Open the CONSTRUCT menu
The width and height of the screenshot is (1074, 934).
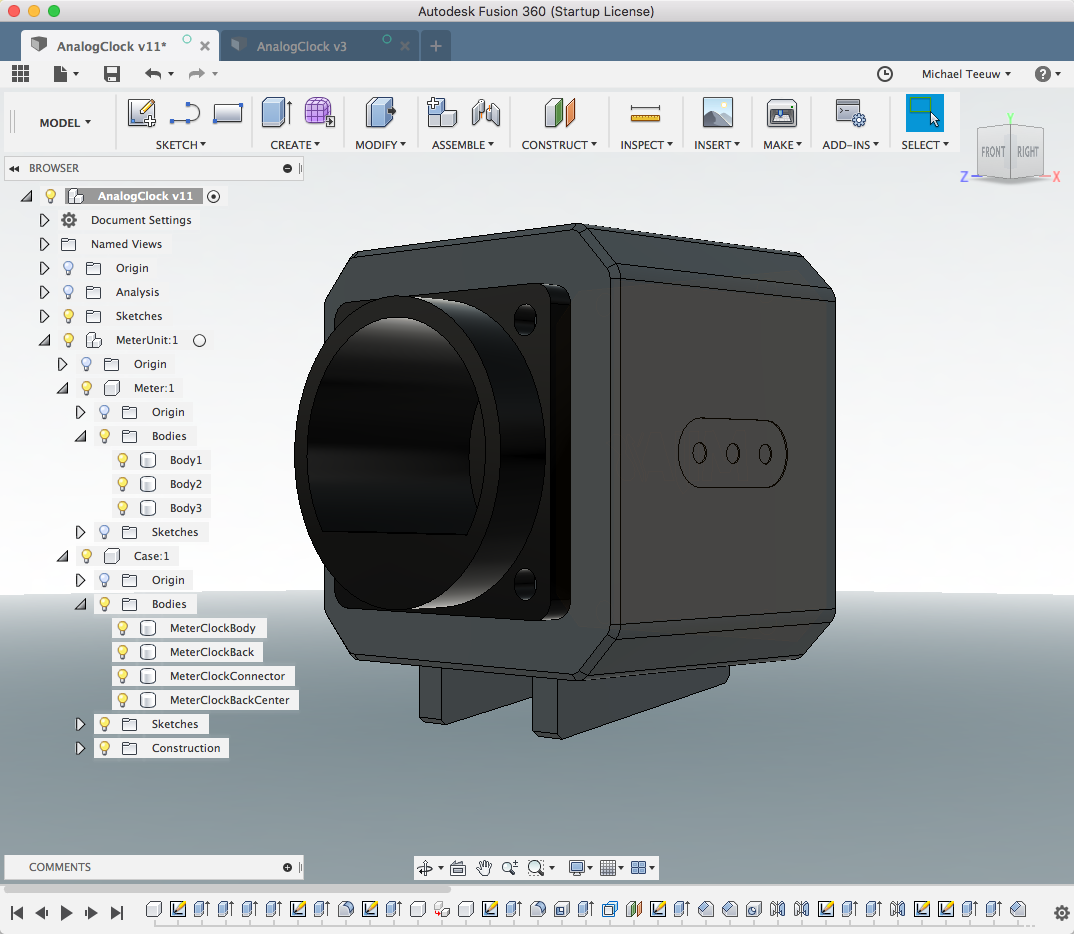tap(559, 145)
